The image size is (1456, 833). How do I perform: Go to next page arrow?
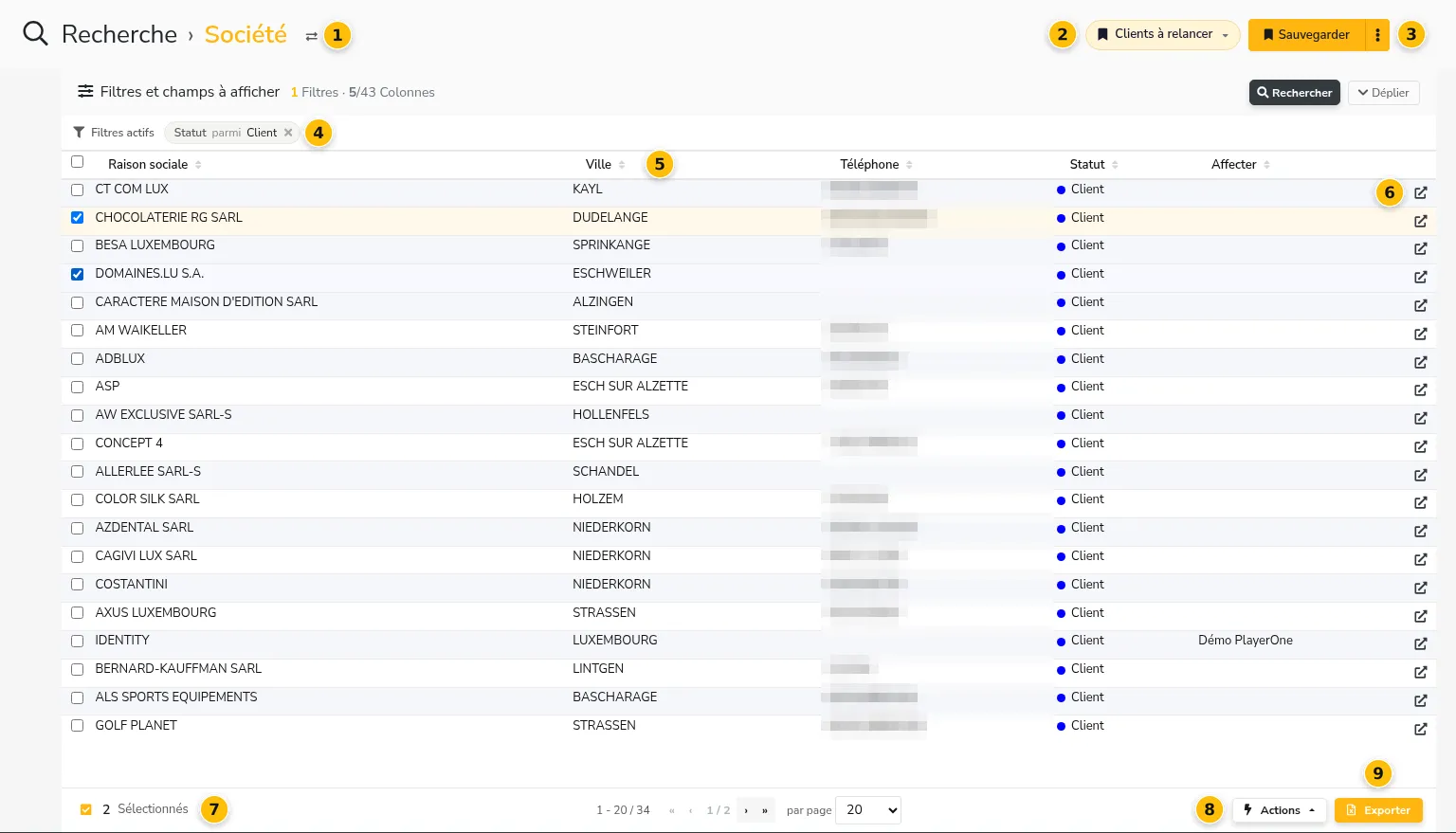(746, 810)
